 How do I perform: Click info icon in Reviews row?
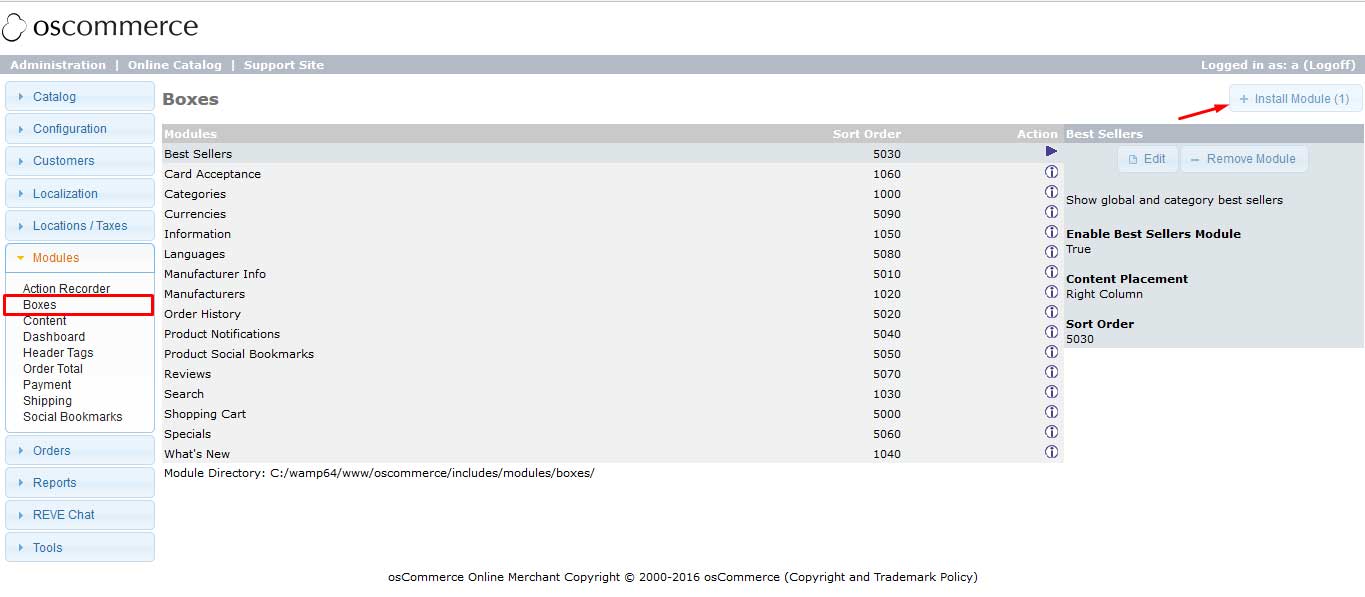(x=1051, y=372)
